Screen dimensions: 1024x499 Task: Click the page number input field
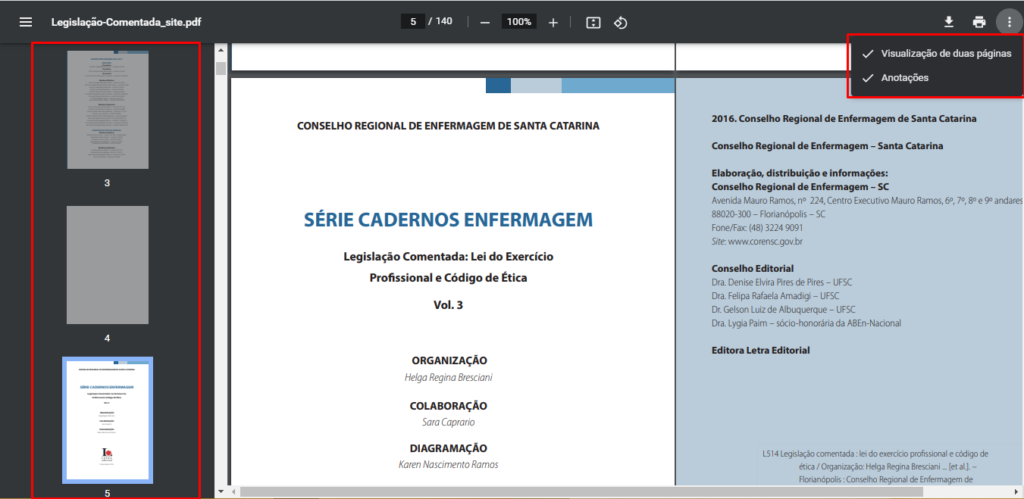pyautogui.click(x=412, y=22)
